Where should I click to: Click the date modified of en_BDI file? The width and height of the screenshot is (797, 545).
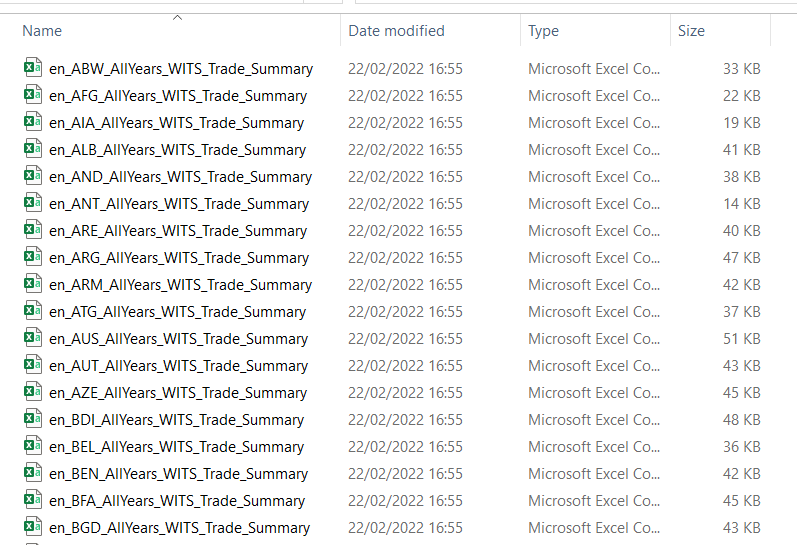coord(405,420)
